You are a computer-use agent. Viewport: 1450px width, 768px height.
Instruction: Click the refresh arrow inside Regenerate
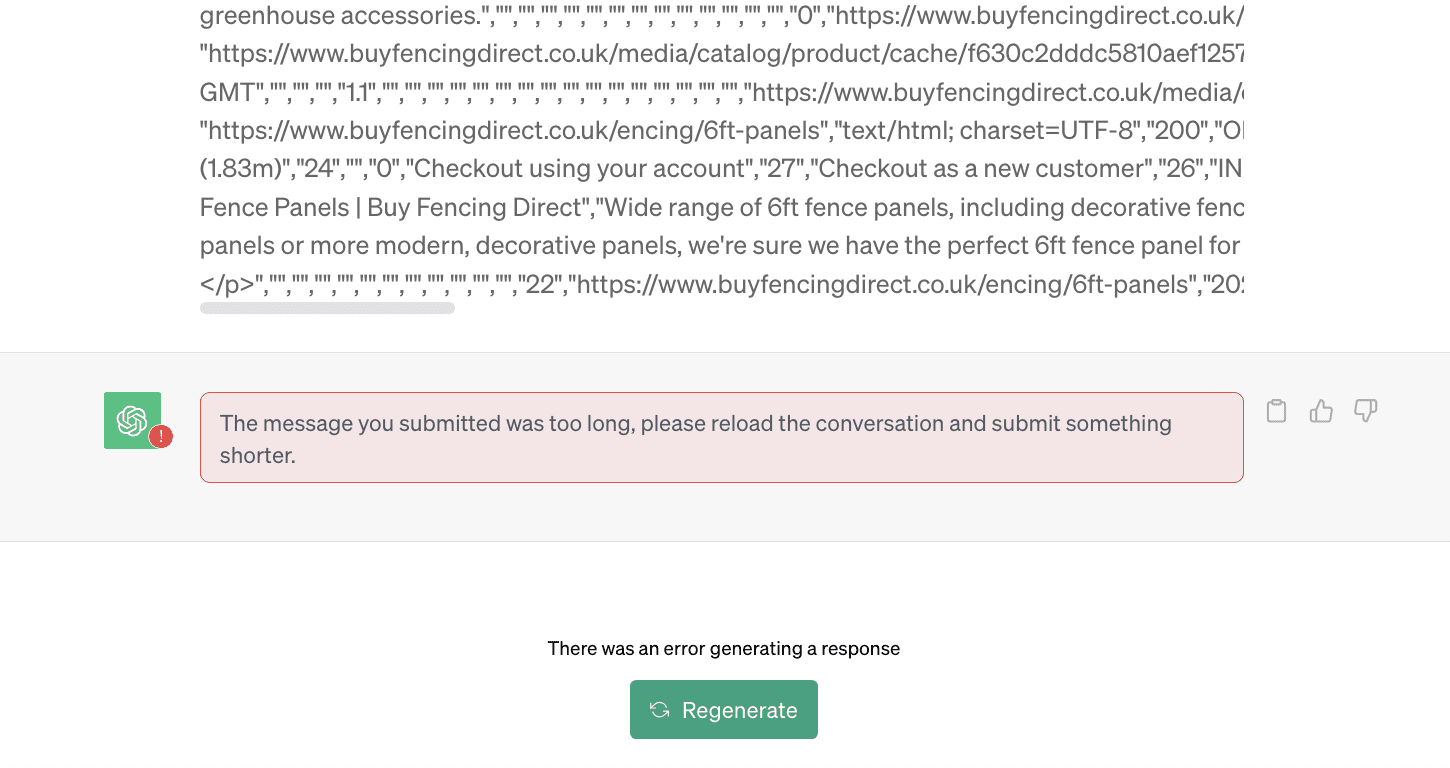659,709
